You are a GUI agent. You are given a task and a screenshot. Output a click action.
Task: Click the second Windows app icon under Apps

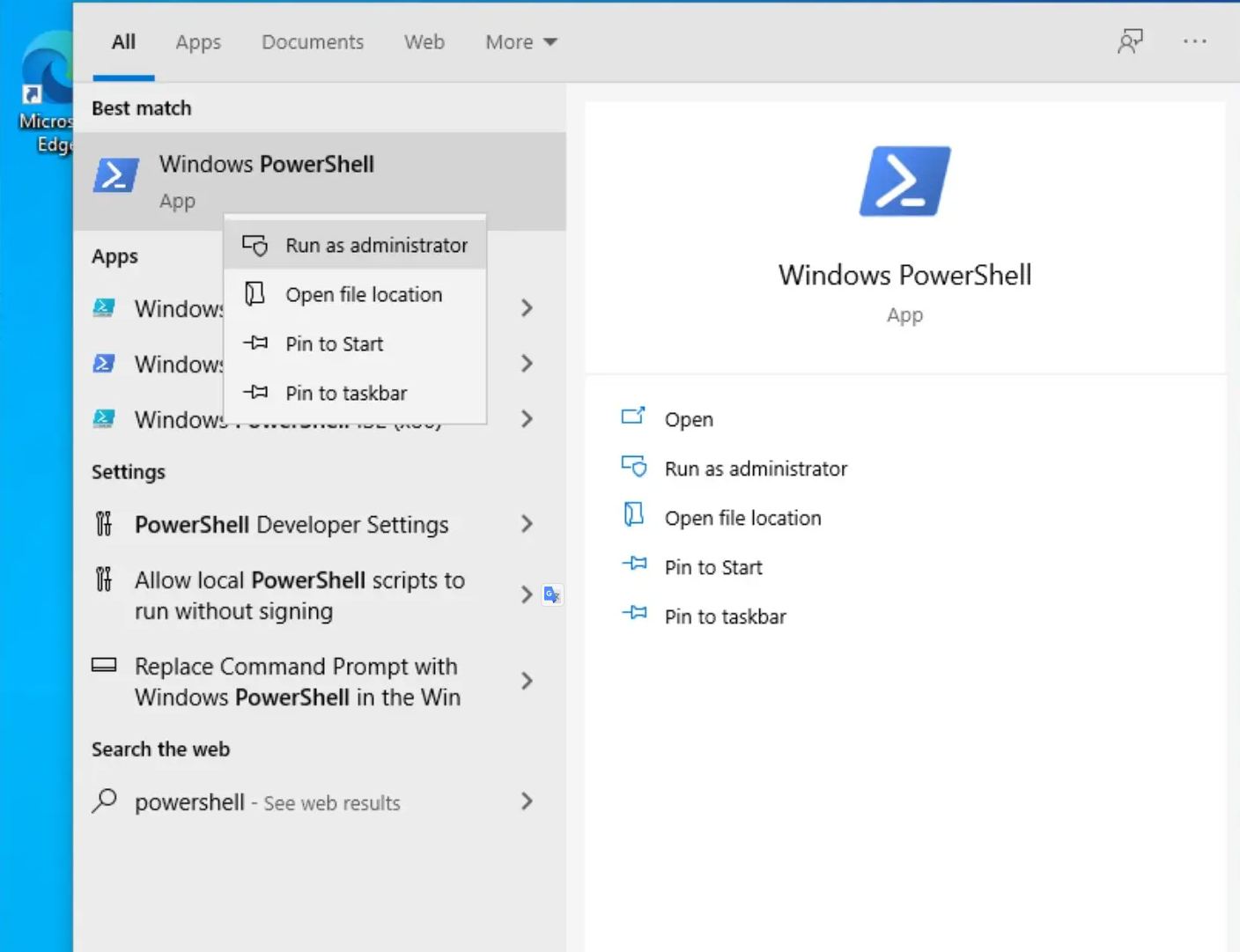(x=104, y=364)
